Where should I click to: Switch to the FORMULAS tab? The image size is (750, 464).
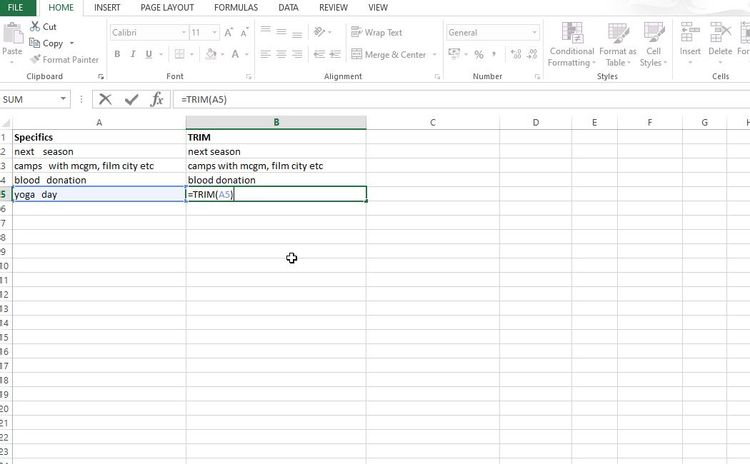[236, 8]
